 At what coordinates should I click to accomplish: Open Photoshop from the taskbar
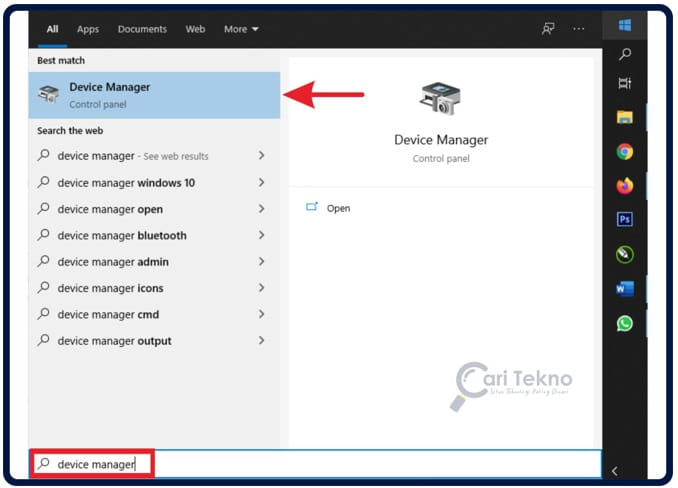625,220
